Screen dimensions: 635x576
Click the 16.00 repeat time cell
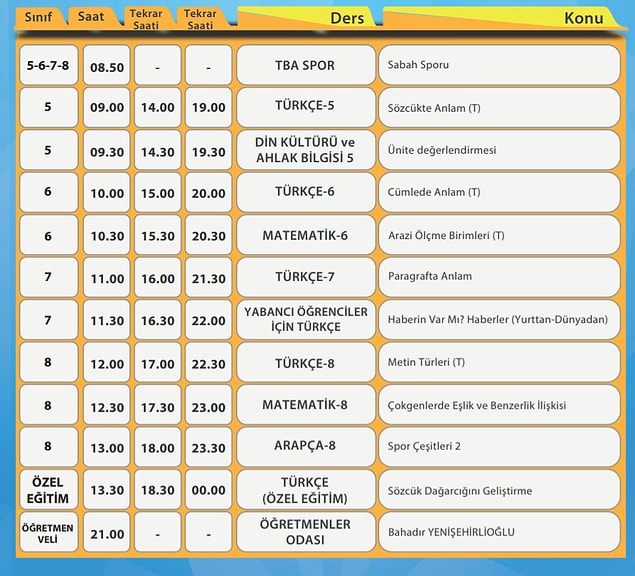(158, 277)
